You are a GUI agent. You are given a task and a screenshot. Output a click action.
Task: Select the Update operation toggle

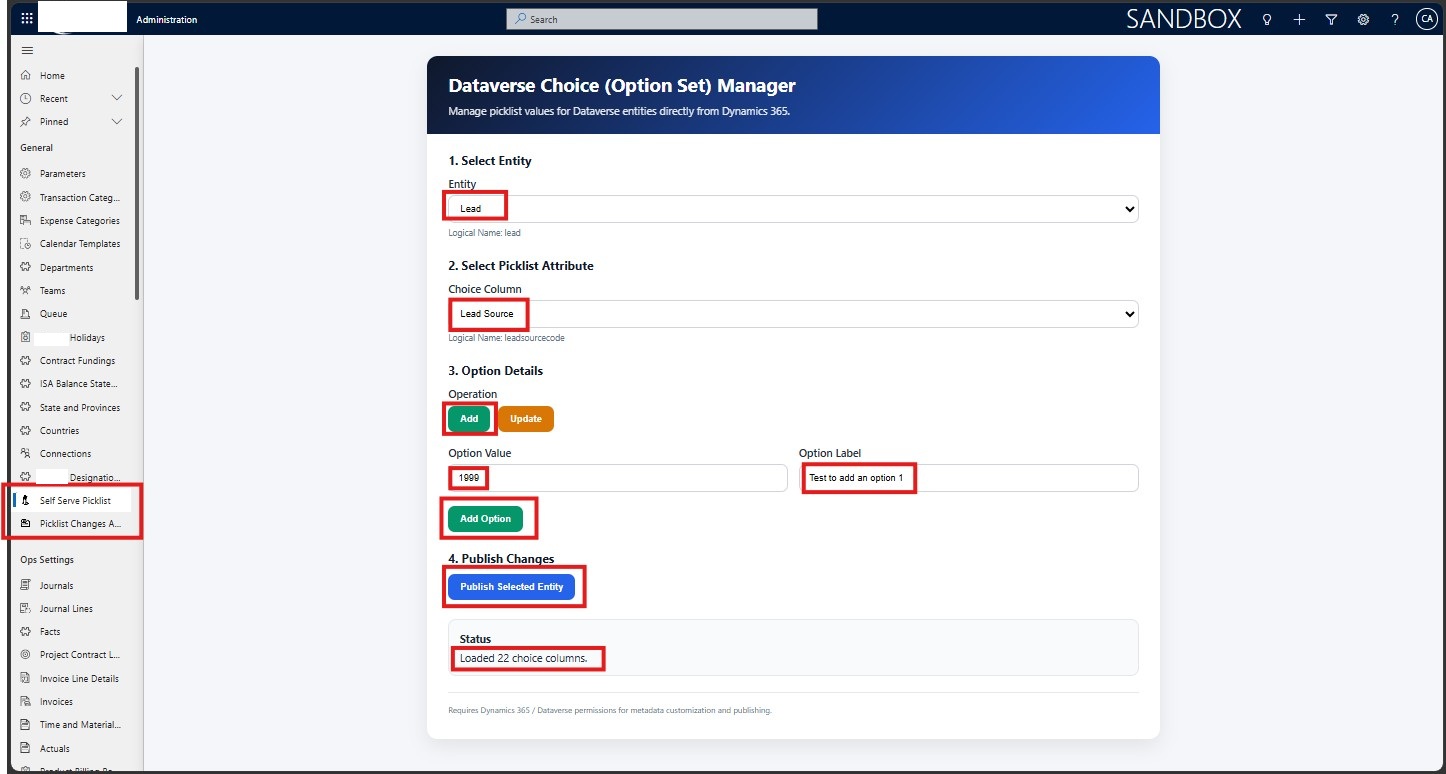[x=526, y=419]
